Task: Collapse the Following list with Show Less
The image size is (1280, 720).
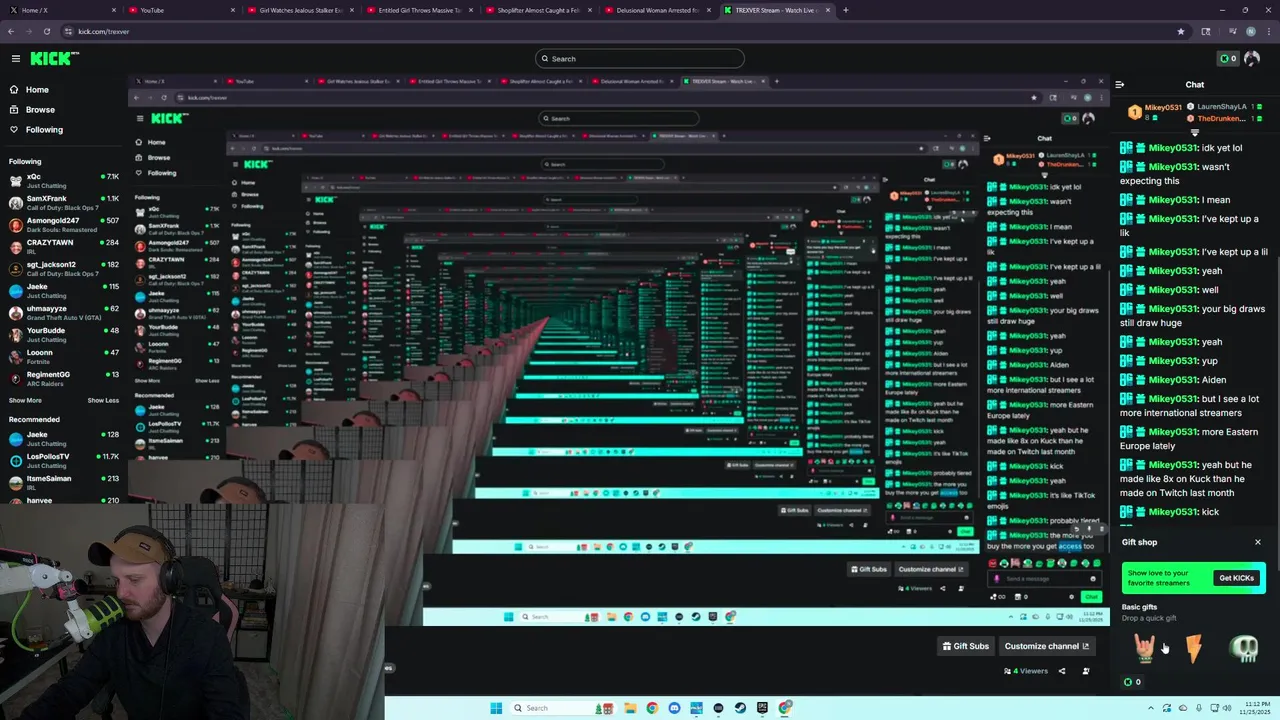Action: pyautogui.click(x=103, y=400)
